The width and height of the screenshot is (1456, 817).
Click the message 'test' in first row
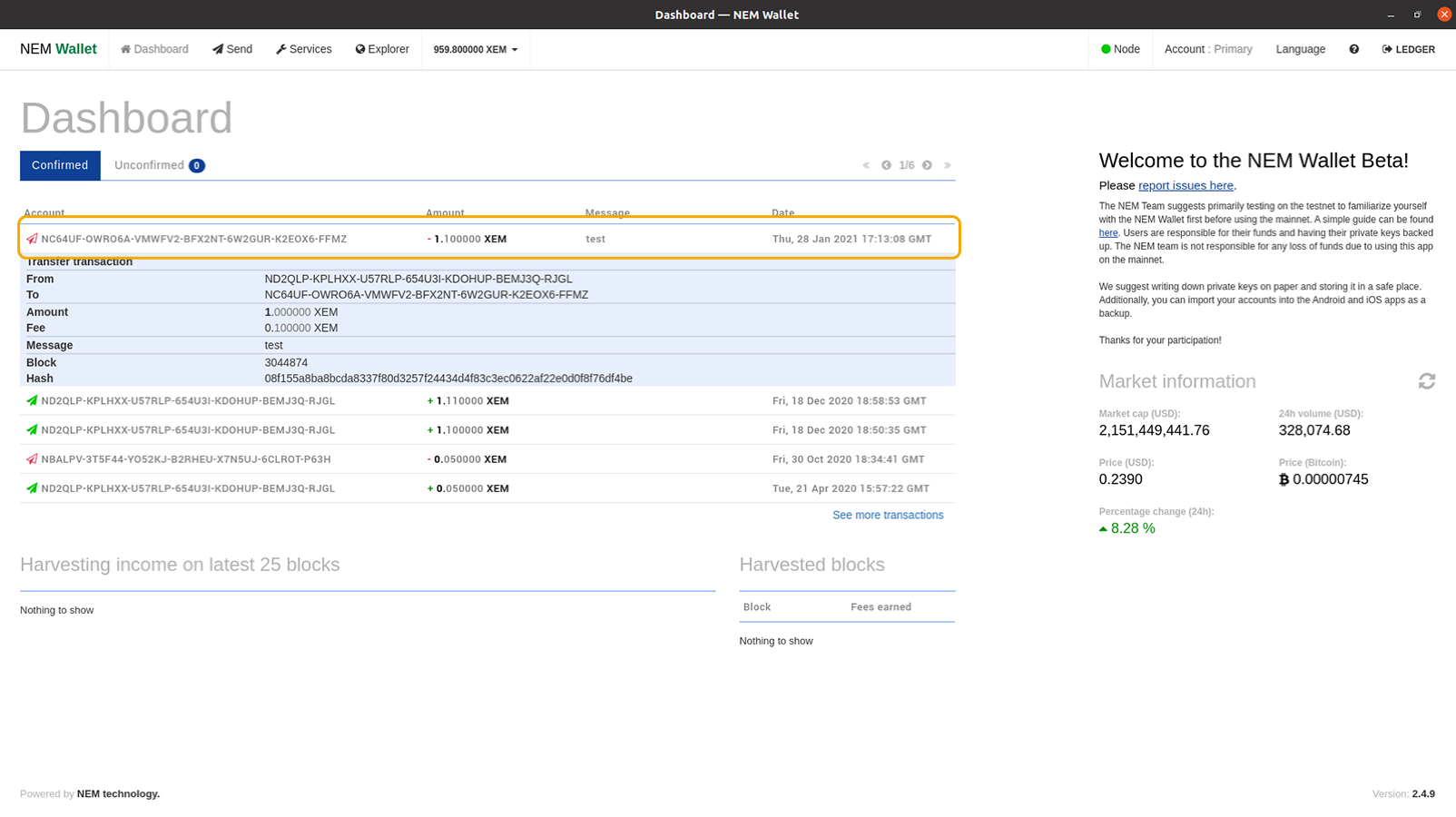point(595,239)
